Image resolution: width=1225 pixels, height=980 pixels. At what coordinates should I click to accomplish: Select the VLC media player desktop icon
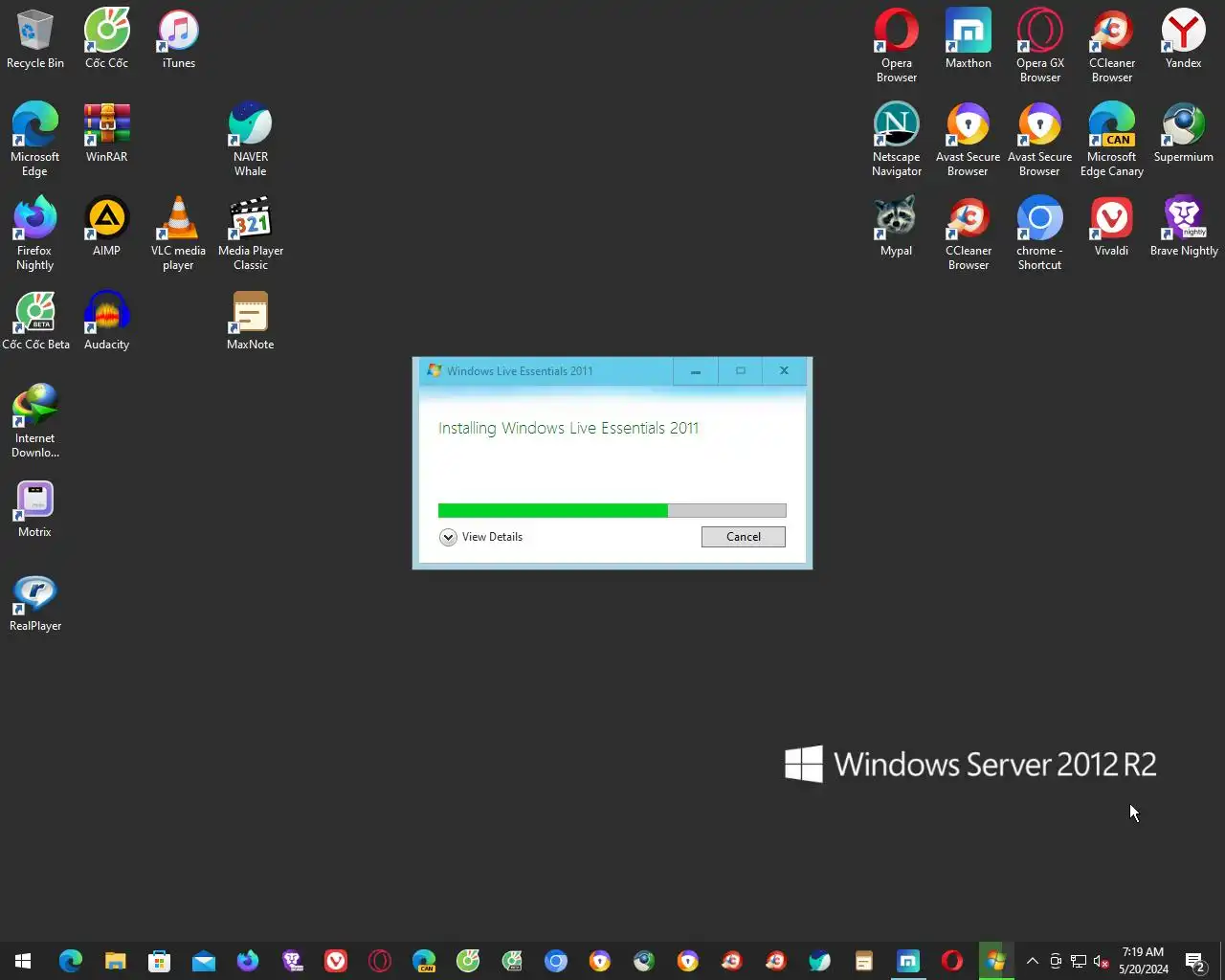pos(178,234)
